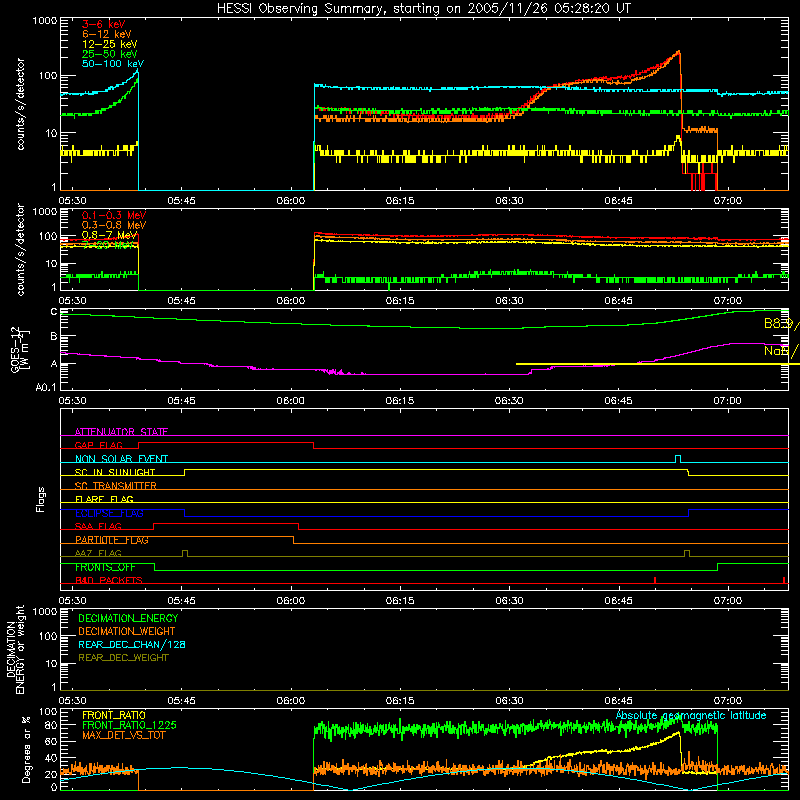Image resolution: width=800 pixels, height=800 pixels.
Task: Select the GAP_FLAG label
Action: [x=98, y=445]
